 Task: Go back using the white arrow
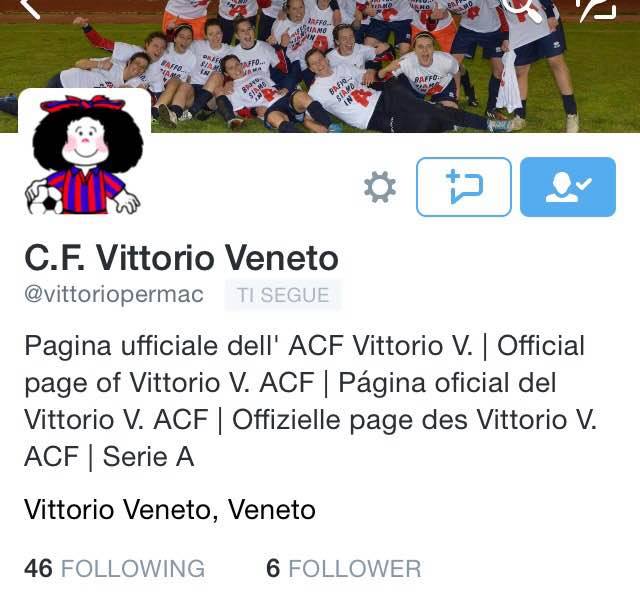click(29, 8)
